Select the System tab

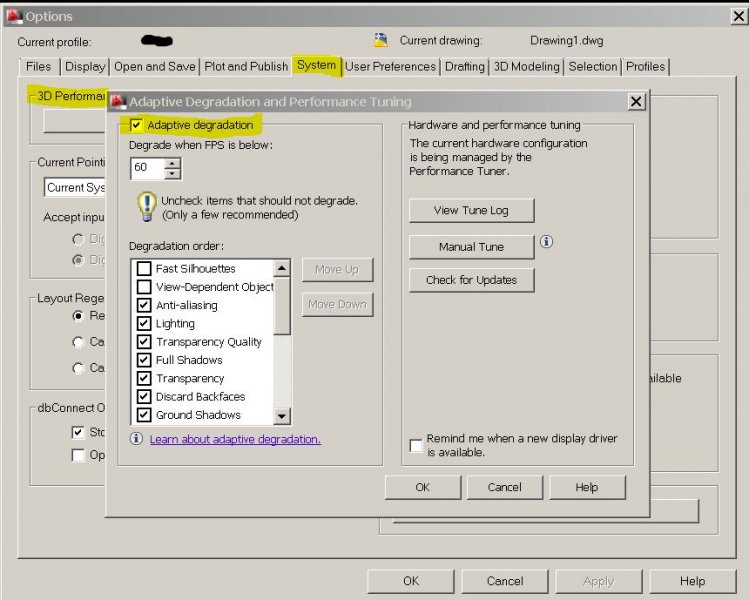(x=316, y=65)
